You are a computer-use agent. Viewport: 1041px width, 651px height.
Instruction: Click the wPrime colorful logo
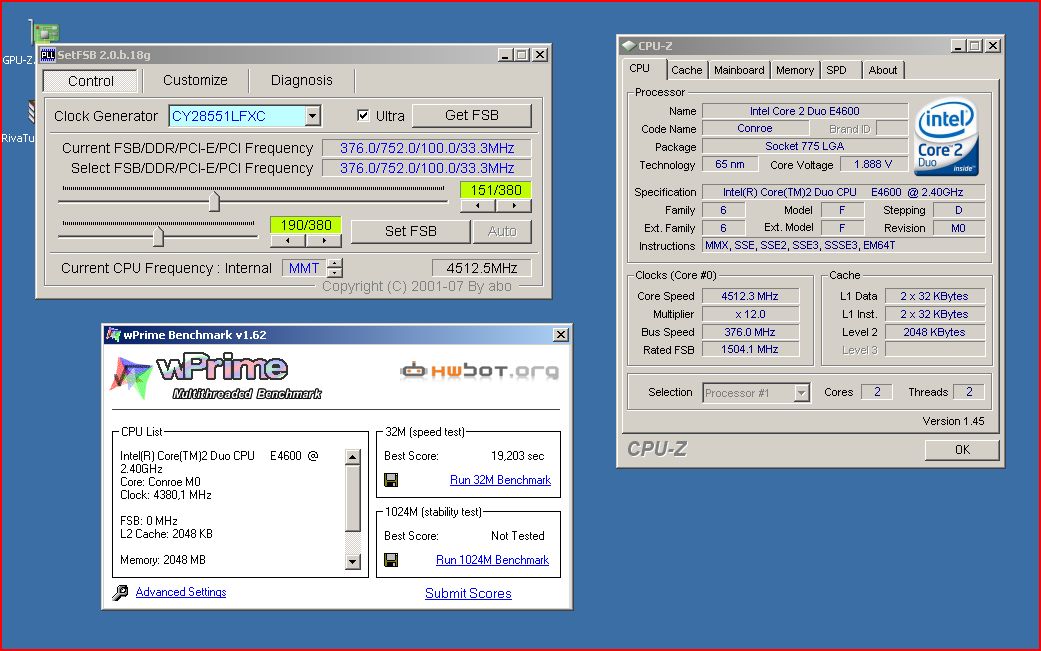[130, 378]
